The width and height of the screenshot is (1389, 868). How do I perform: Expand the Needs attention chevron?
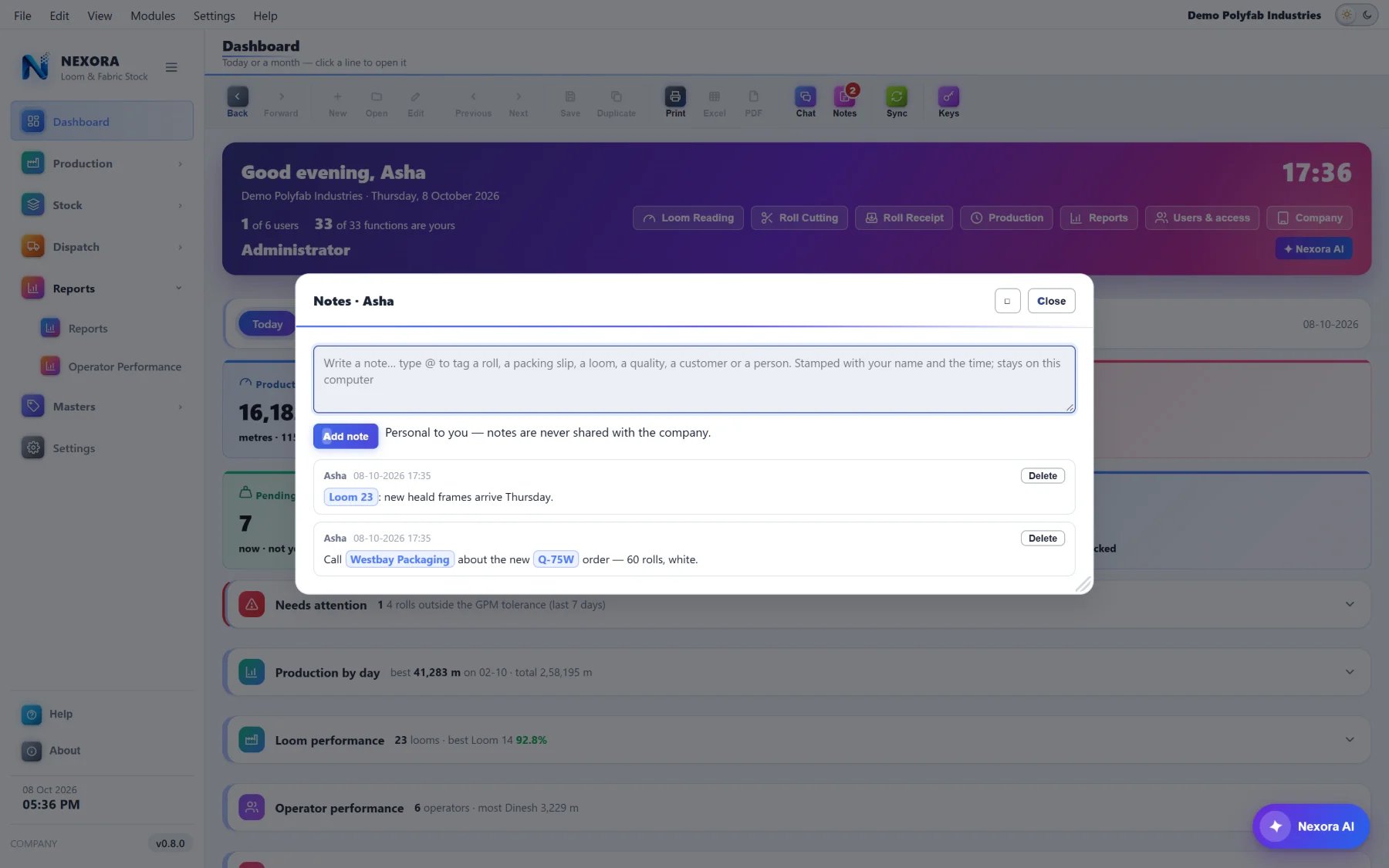tap(1350, 604)
